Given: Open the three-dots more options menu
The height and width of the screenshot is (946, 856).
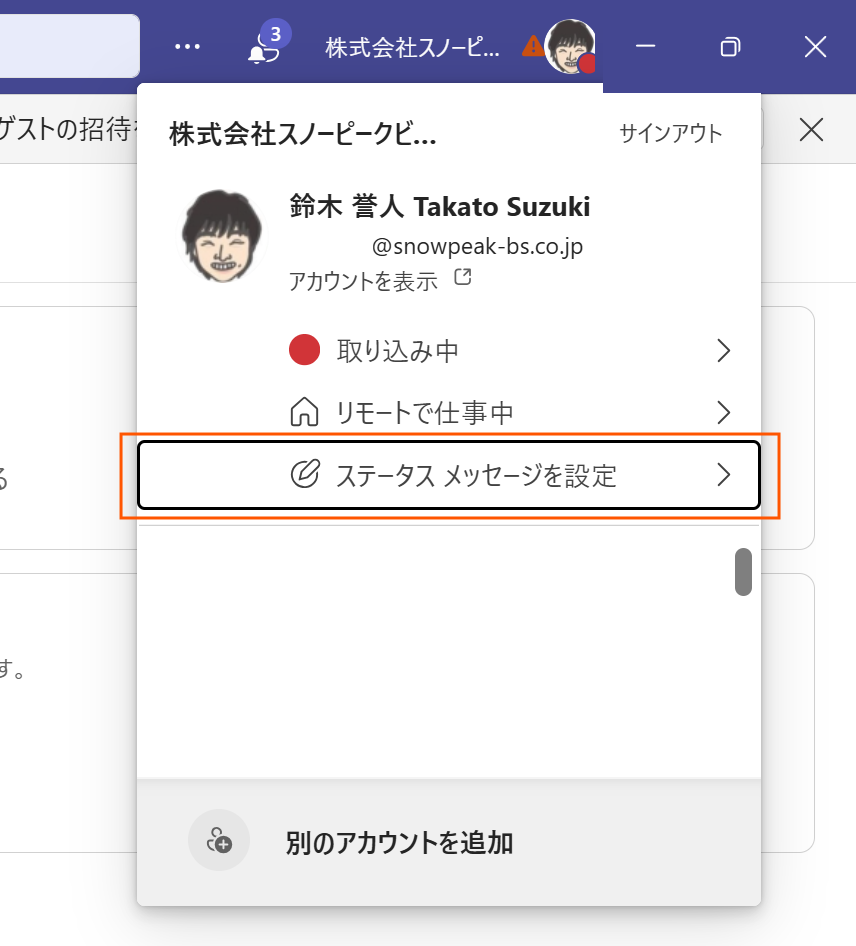Looking at the screenshot, I should coord(187,47).
